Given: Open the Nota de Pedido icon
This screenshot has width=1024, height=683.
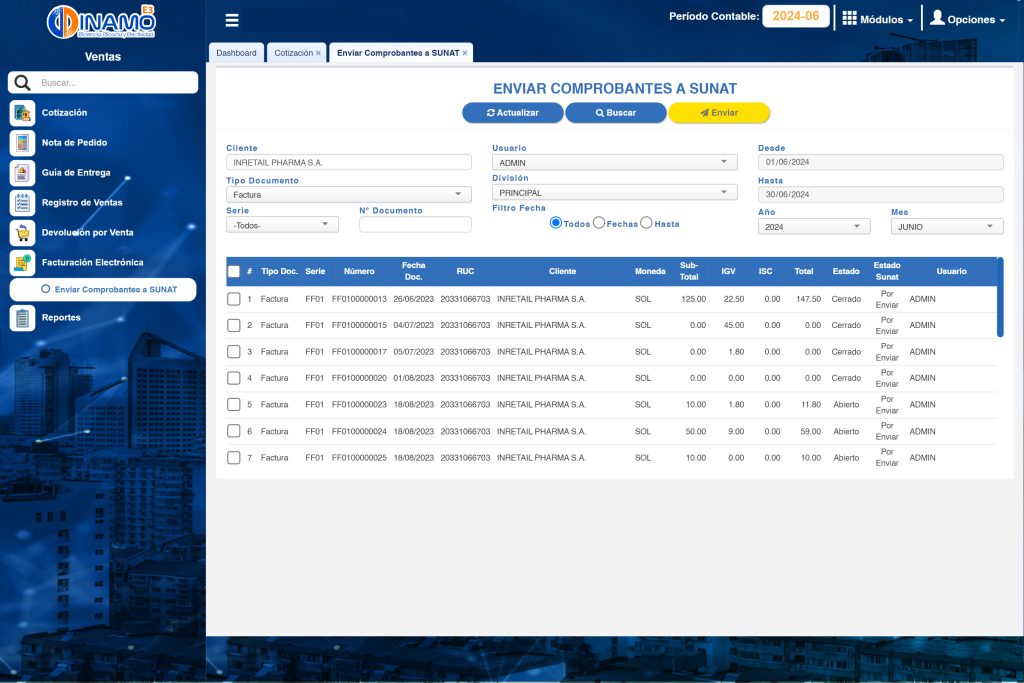Looking at the screenshot, I should click(x=22, y=143).
